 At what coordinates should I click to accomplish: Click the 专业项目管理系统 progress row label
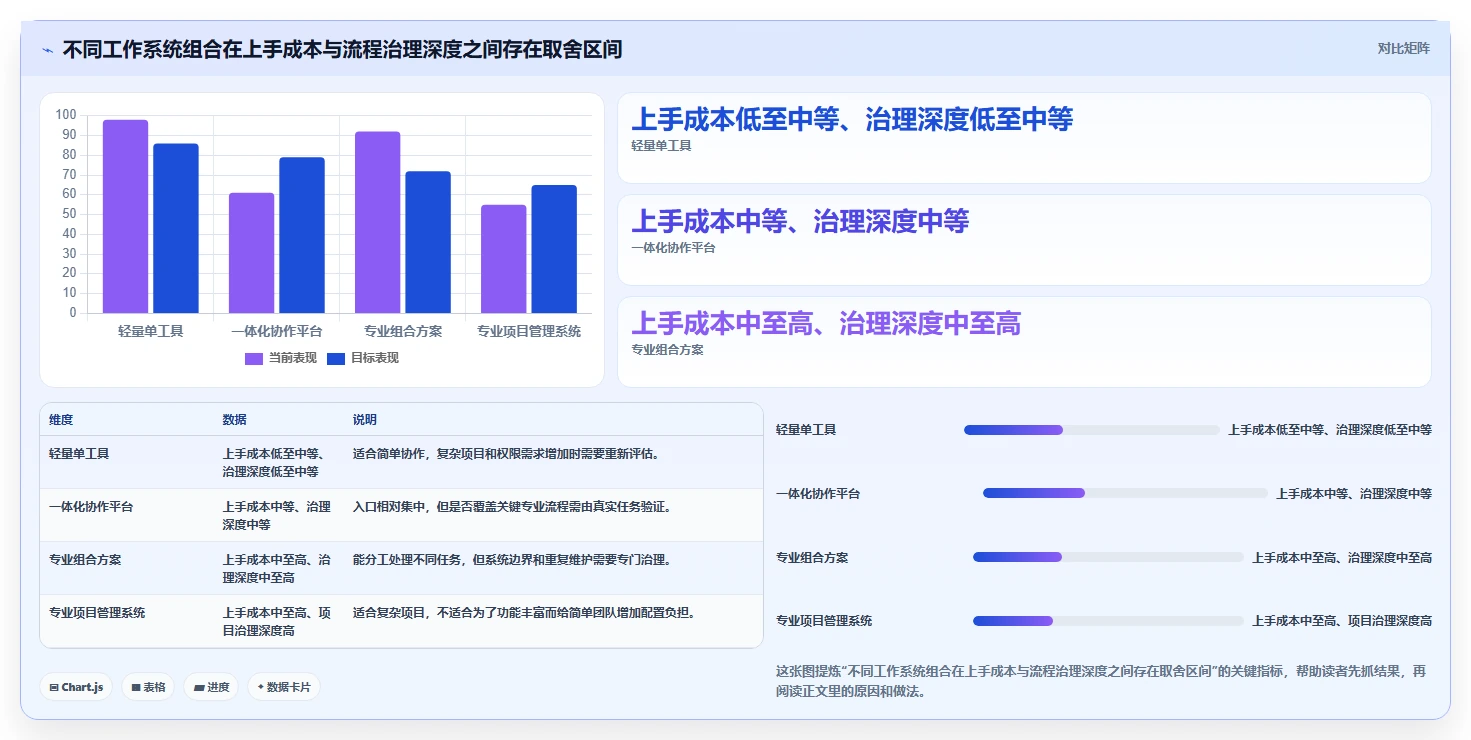[x=824, y=621]
